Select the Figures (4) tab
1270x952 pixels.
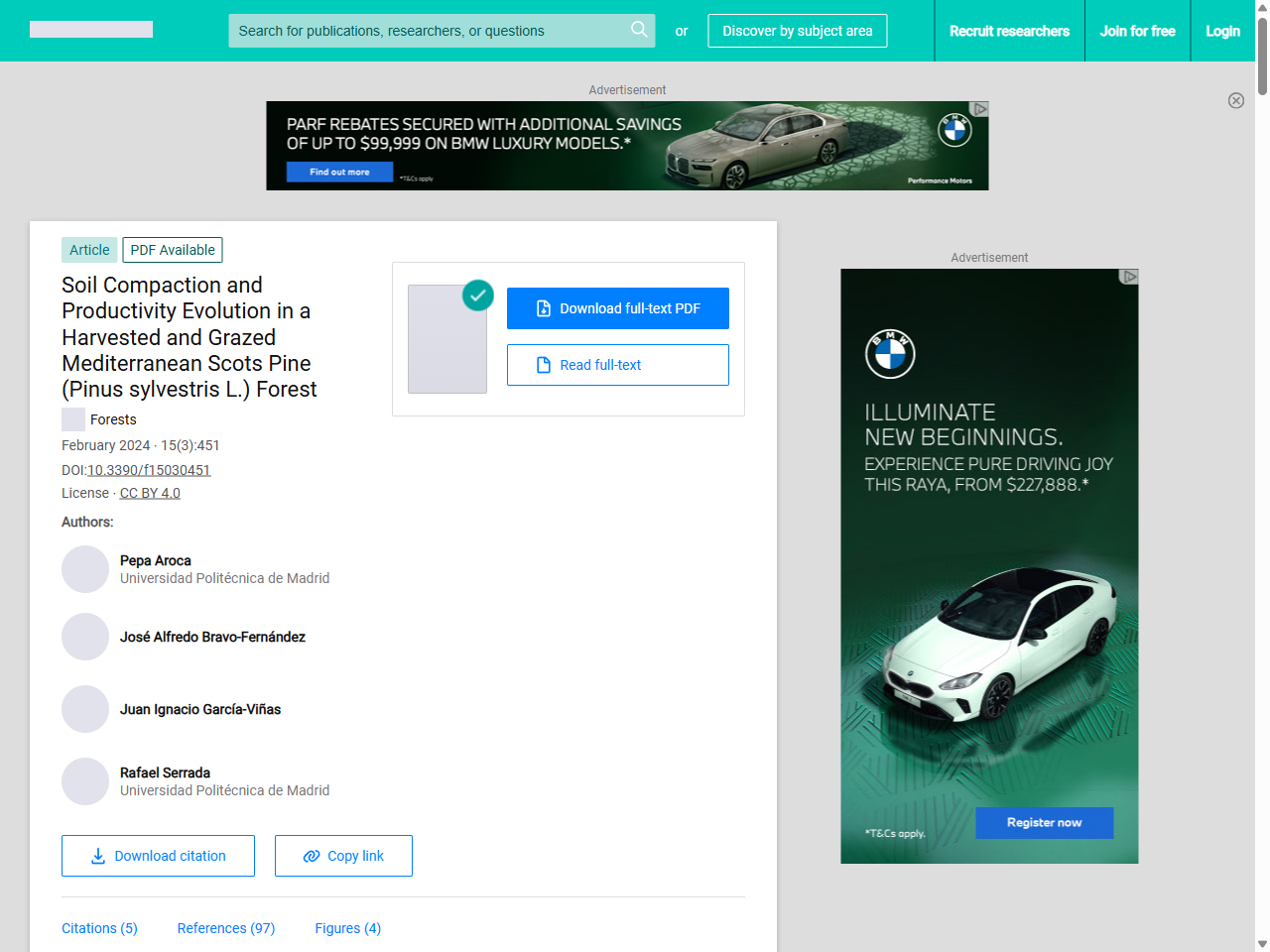[x=347, y=928]
